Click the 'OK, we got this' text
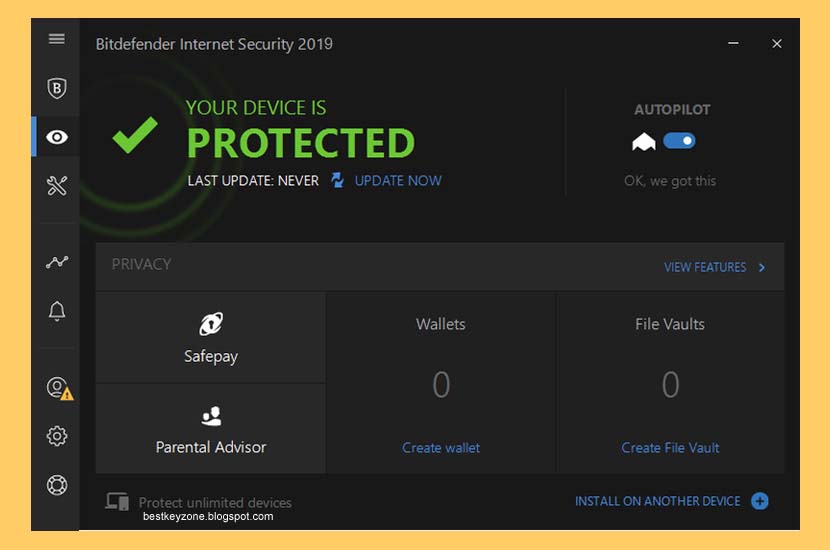 (x=670, y=181)
